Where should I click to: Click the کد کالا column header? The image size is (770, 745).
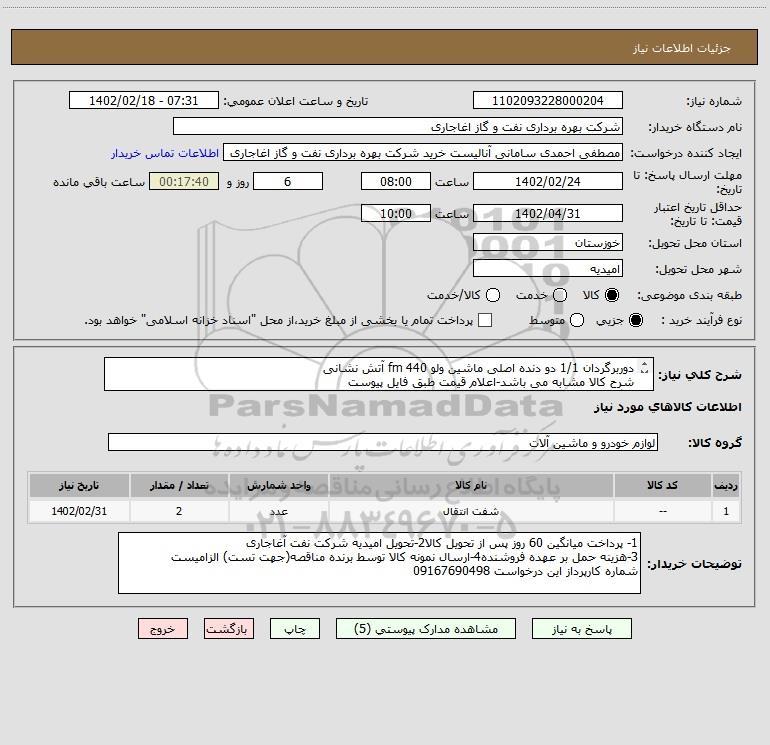[x=662, y=485]
